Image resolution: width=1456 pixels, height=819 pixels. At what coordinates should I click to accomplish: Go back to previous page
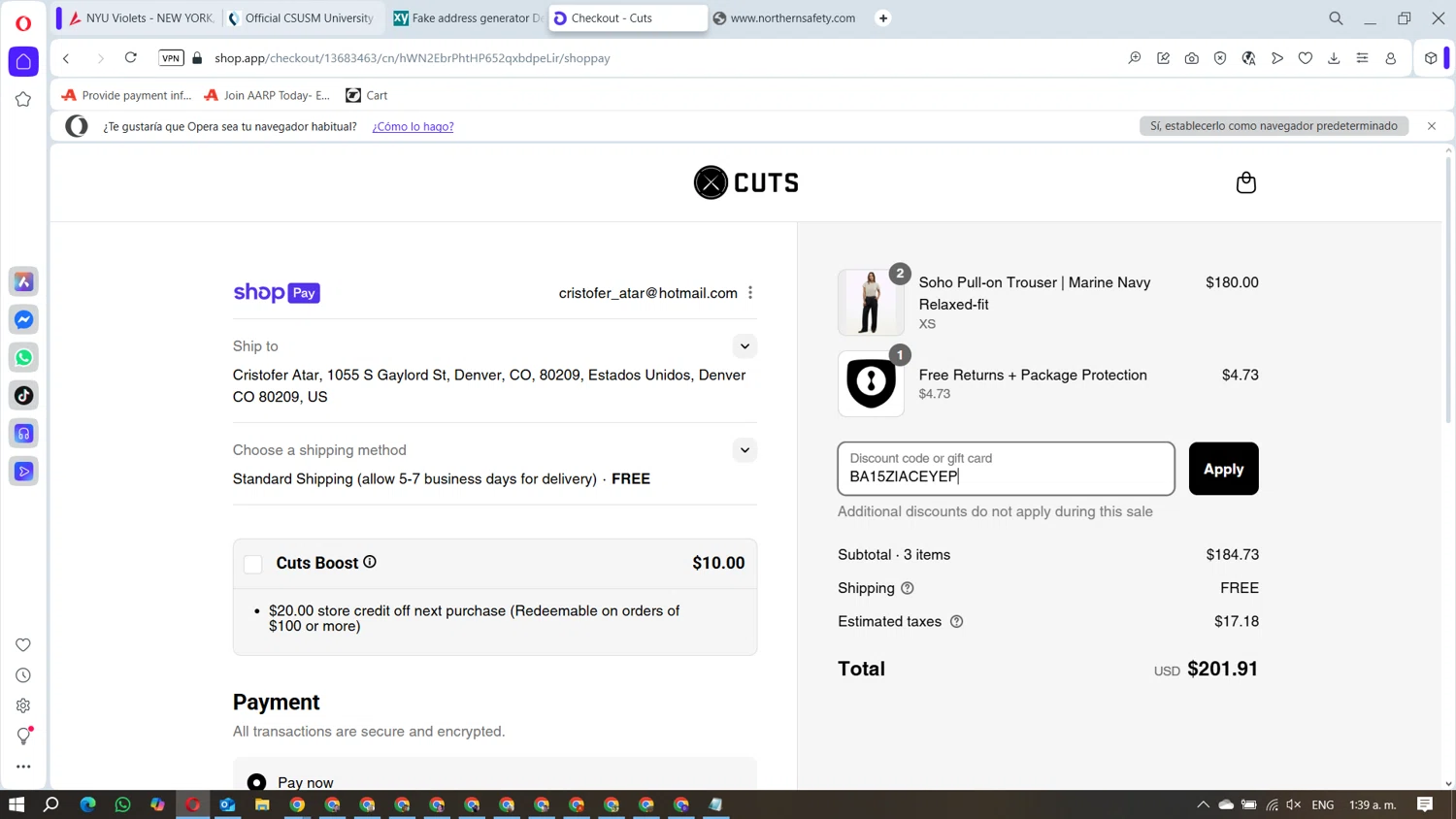[66, 58]
